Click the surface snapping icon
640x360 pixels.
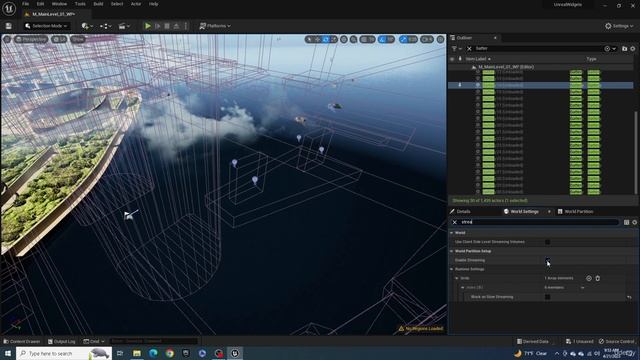[353, 39]
